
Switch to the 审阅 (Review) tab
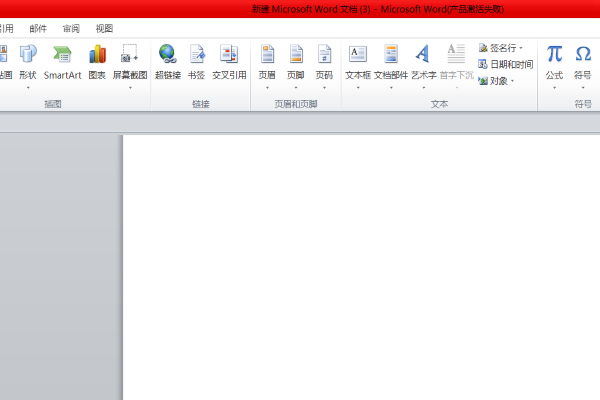click(71, 29)
